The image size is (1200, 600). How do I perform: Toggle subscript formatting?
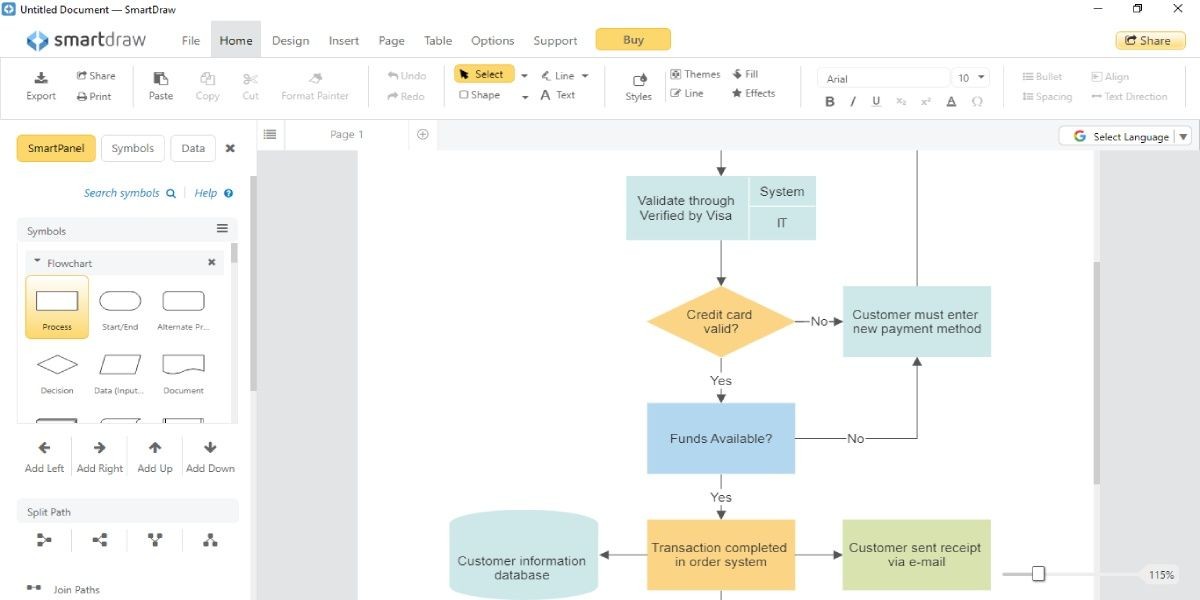pos(901,101)
